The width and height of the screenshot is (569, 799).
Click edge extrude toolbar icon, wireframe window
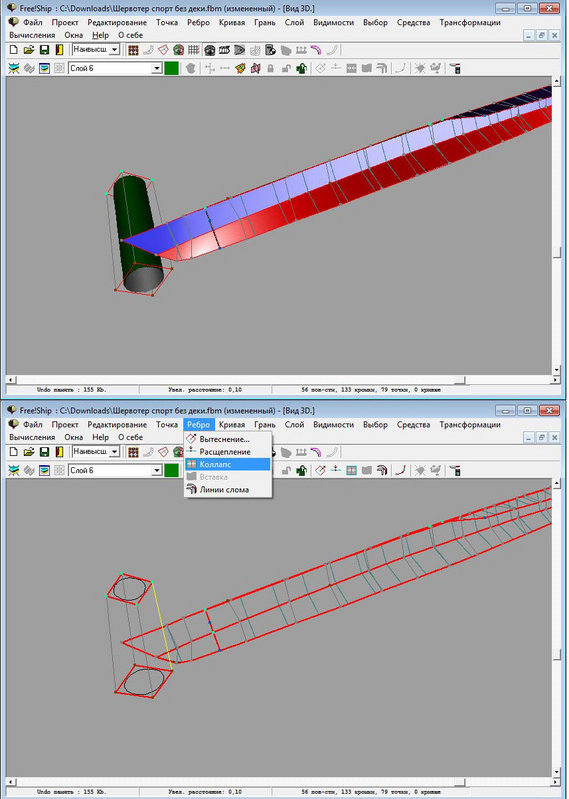click(320, 470)
